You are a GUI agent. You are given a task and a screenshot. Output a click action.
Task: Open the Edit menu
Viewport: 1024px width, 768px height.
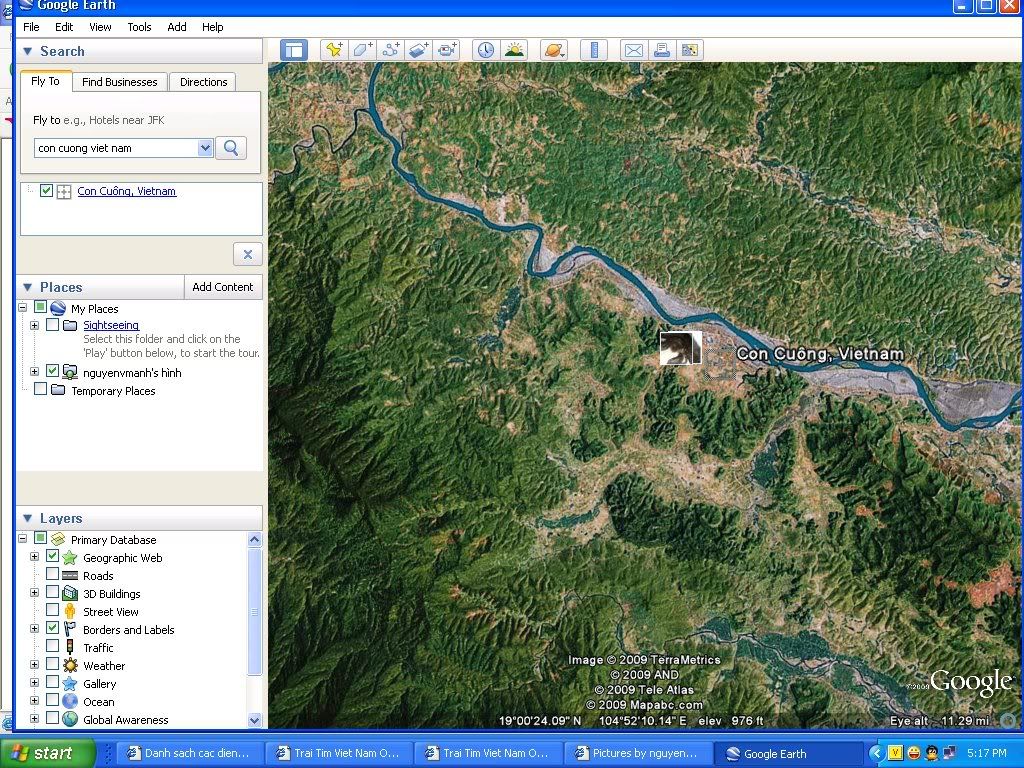64,27
